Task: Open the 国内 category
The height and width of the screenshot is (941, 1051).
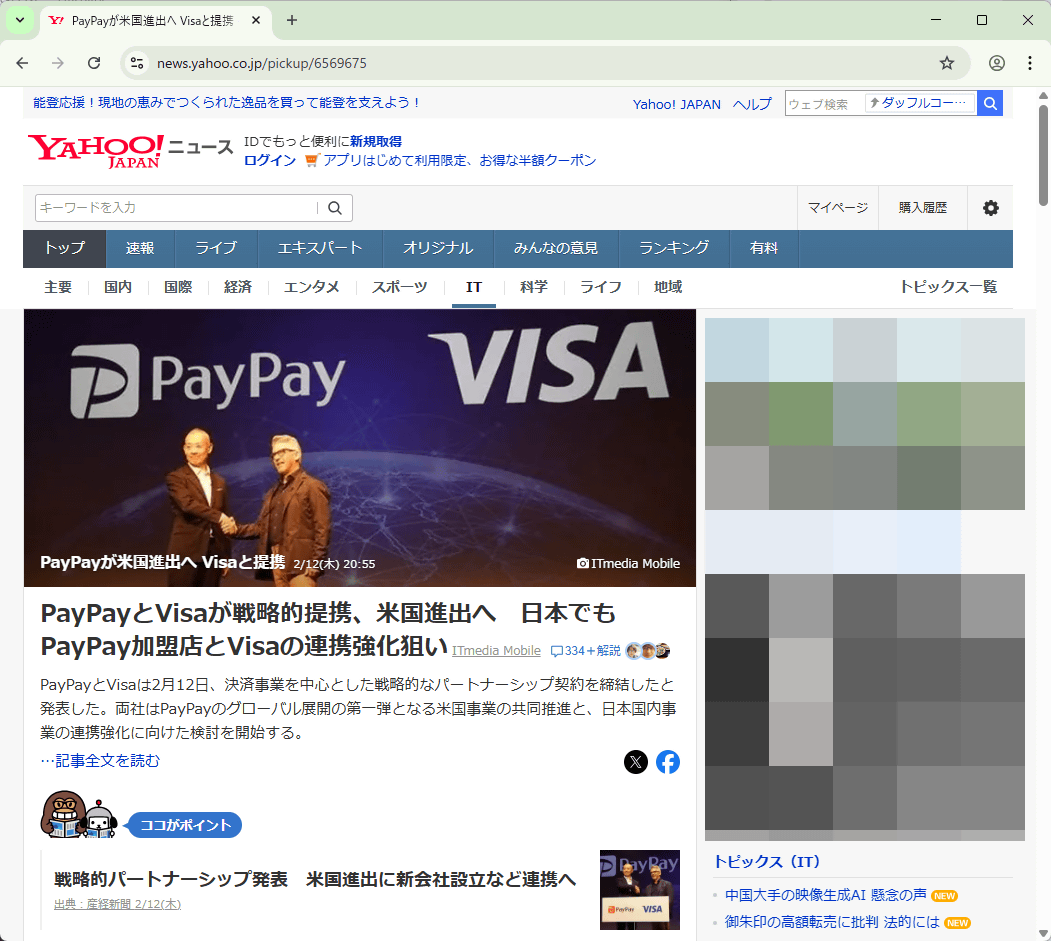Action: click(x=118, y=288)
